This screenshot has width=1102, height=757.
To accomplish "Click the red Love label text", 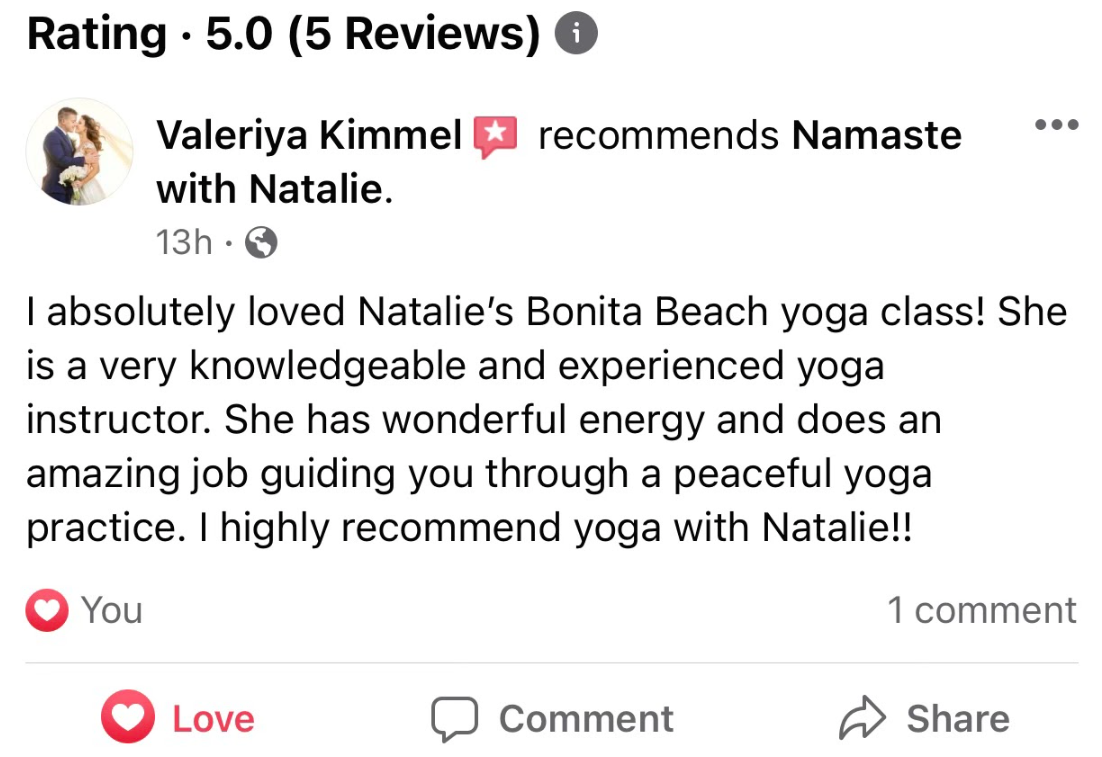I will point(214,719).
